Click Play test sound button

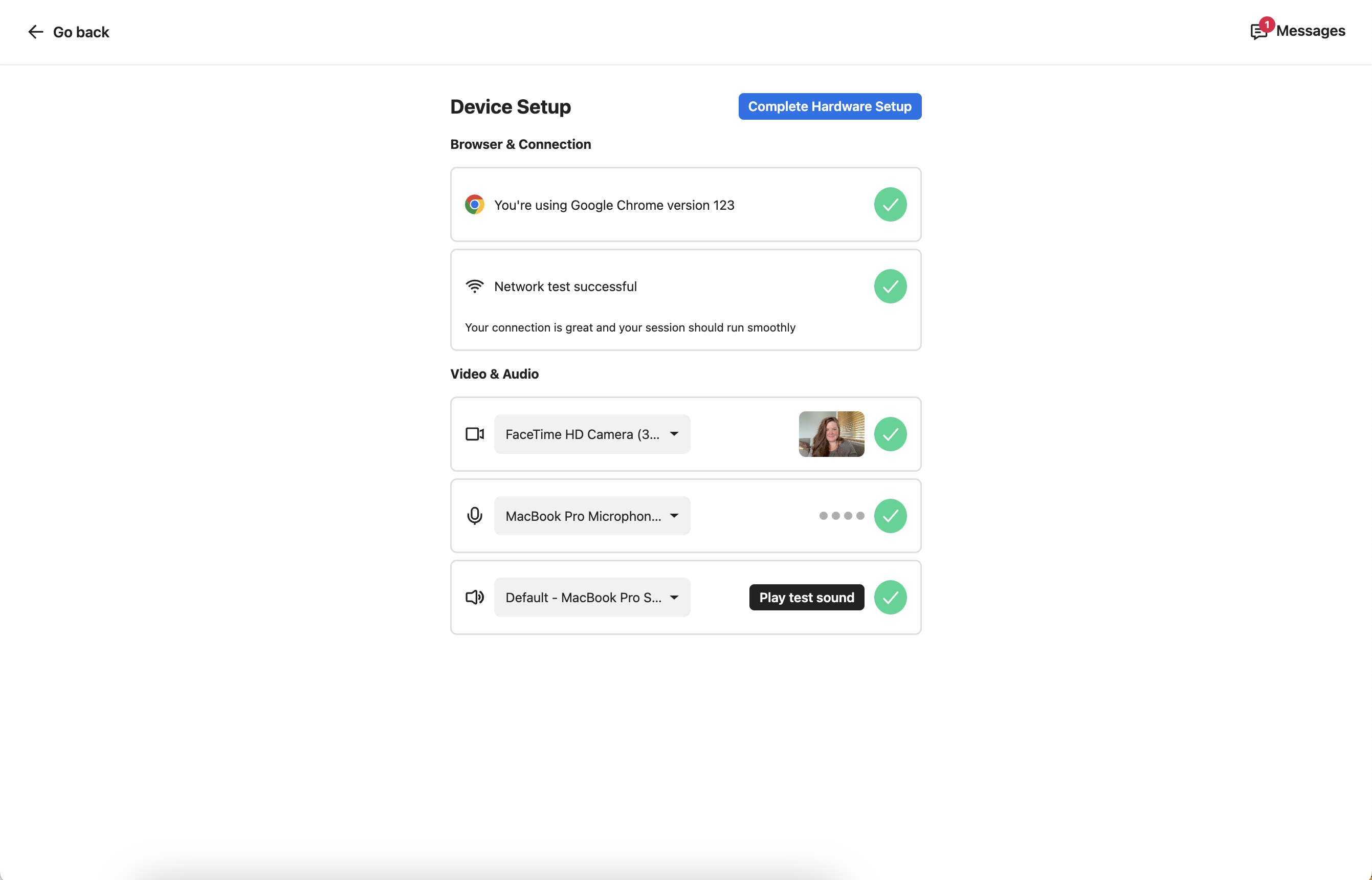click(x=806, y=598)
